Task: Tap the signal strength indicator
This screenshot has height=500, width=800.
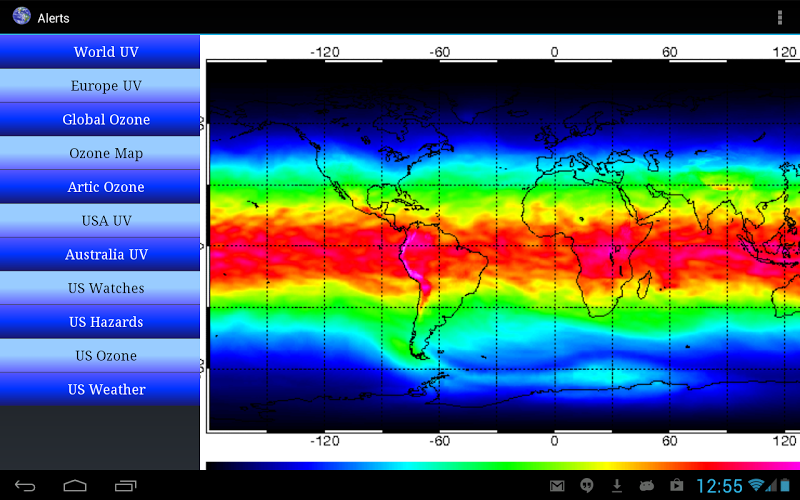Action: click(x=771, y=485)
